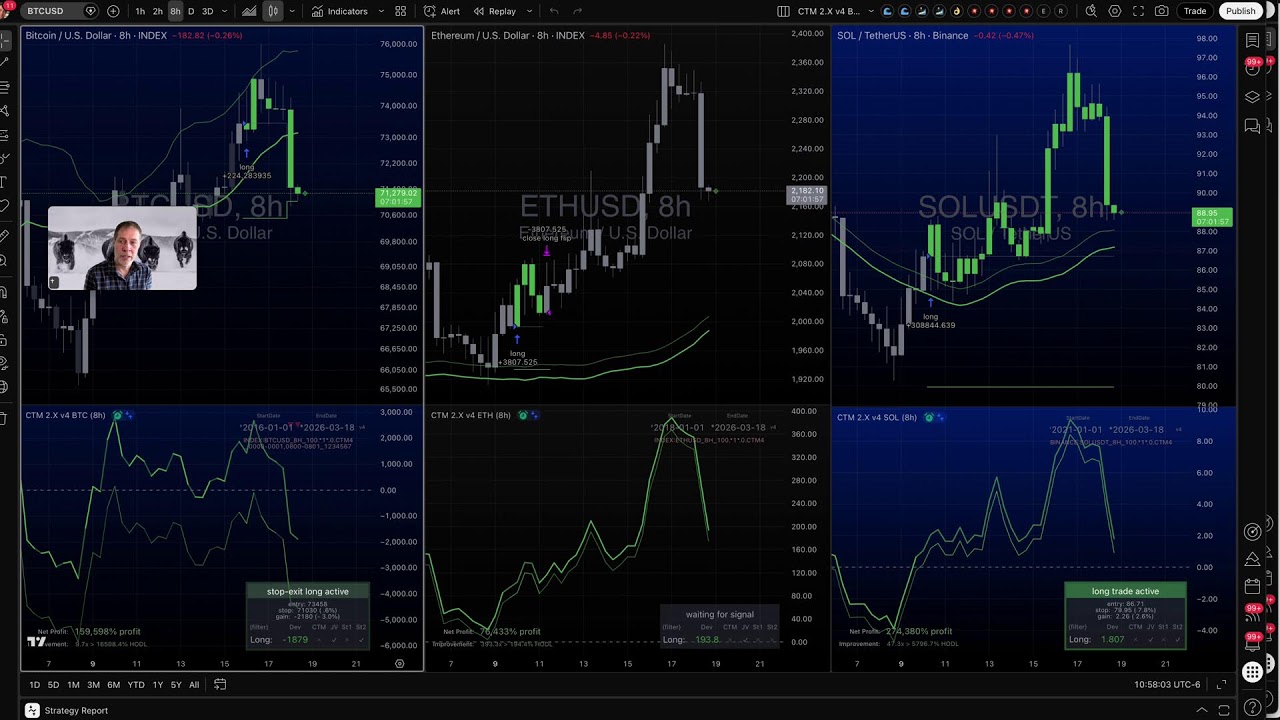Open the BTCUSD symbol search box
This screenshot has height=720, width=1280.
60,11
